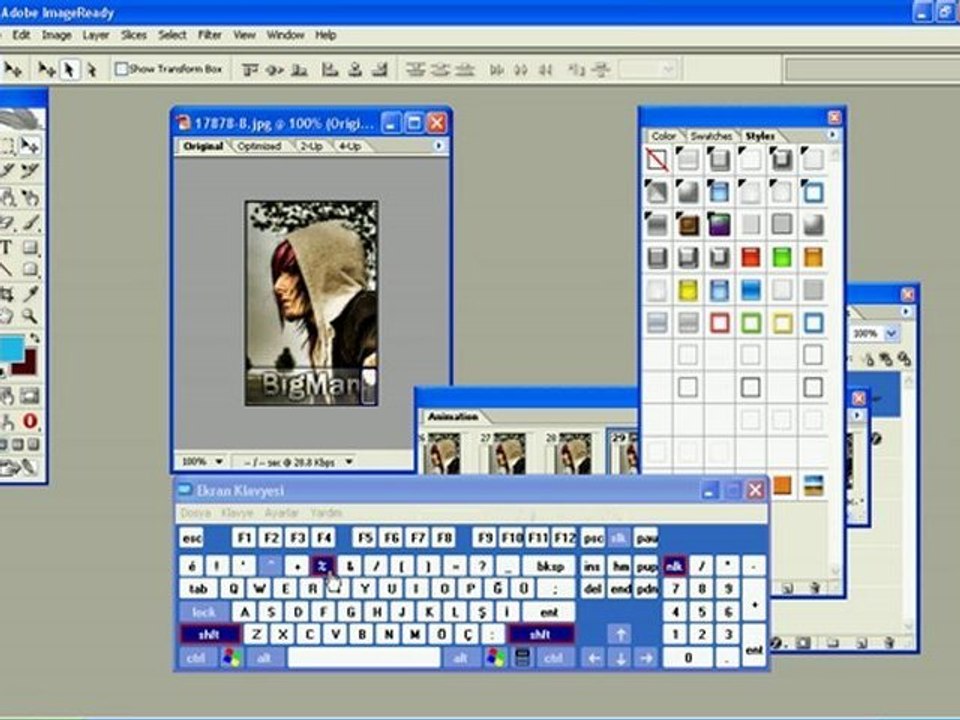
Task: Open the Help menu
Action: [326, 35]
